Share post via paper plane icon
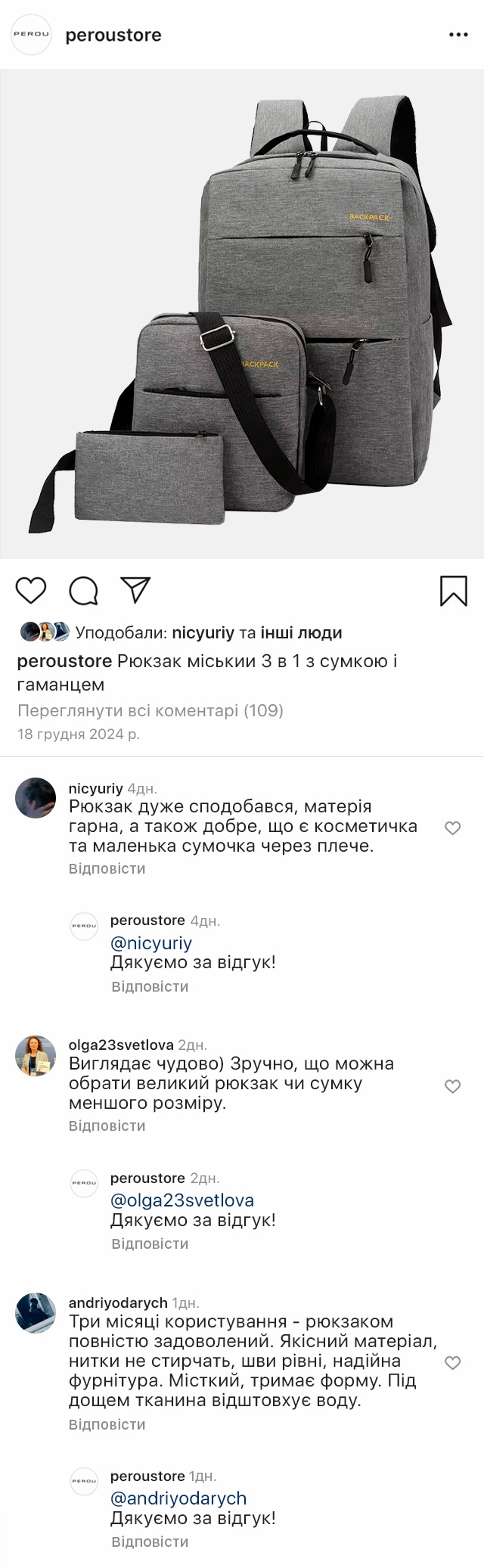 [x=136, y=591]
